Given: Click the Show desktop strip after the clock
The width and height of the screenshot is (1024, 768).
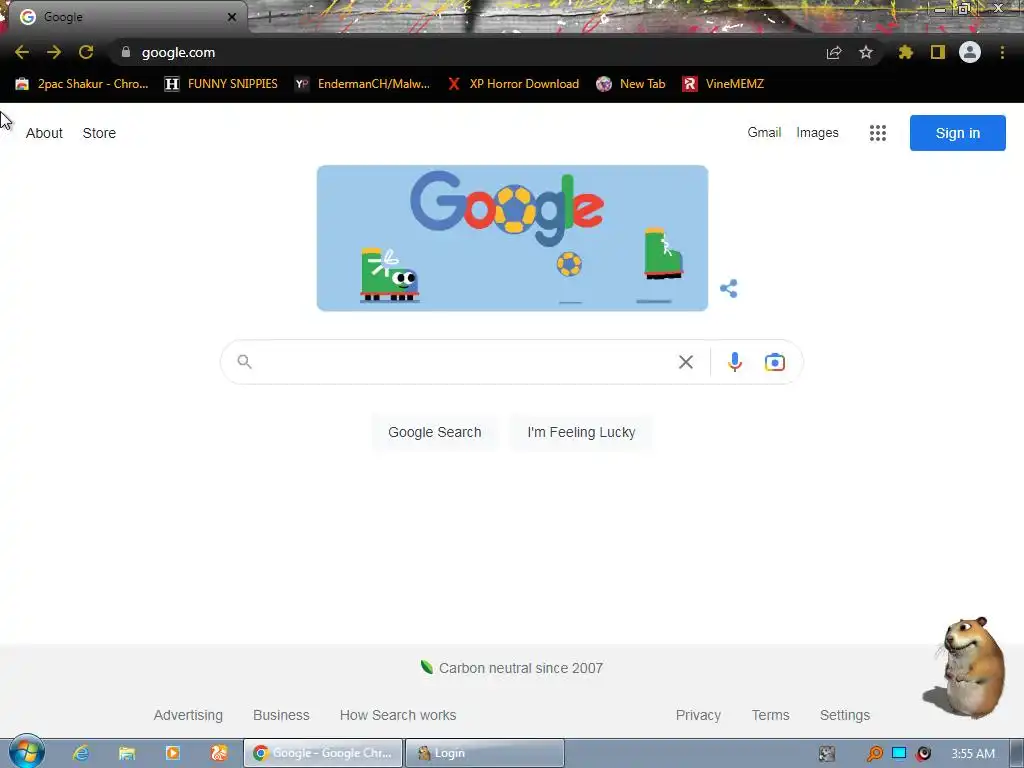Looking at the screenshot, I should 1017,753.
